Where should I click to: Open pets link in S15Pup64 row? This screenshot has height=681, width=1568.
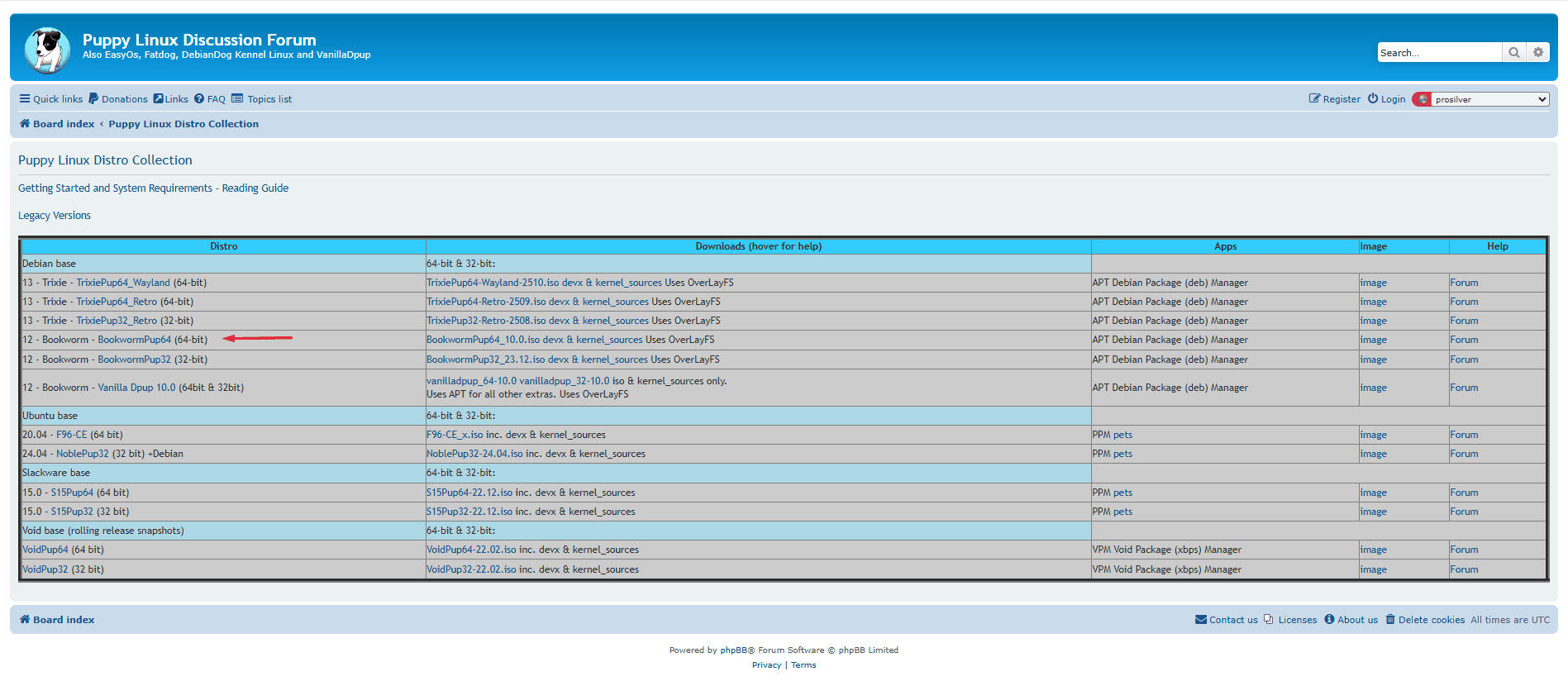pos(1122,493)
